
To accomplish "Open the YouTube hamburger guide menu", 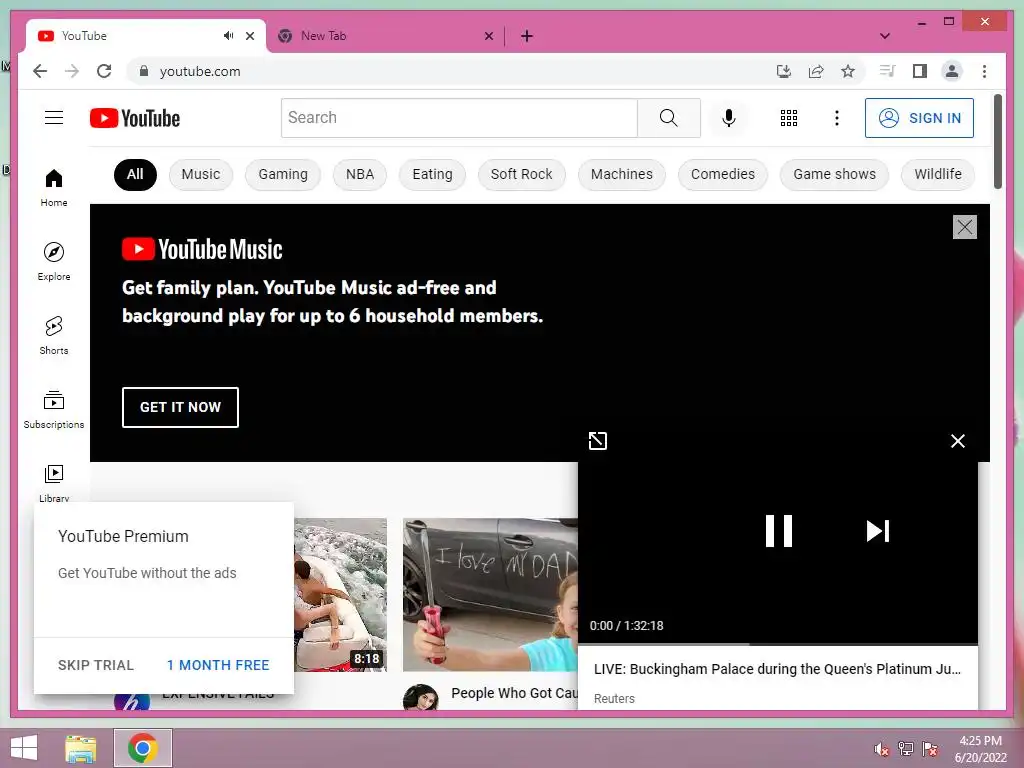I will click(x=54, y=118).
